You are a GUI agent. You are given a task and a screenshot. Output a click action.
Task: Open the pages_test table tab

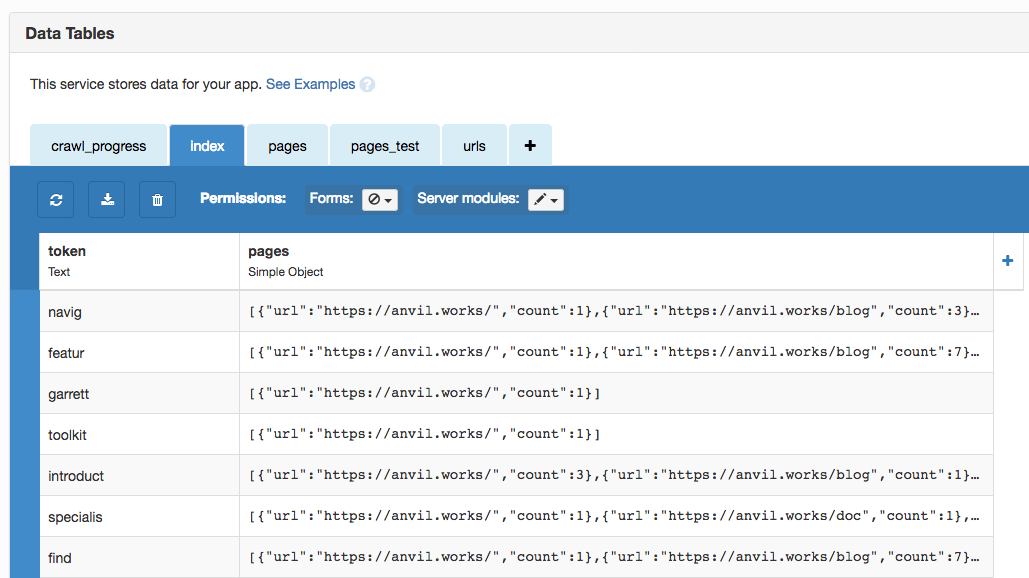385,146
